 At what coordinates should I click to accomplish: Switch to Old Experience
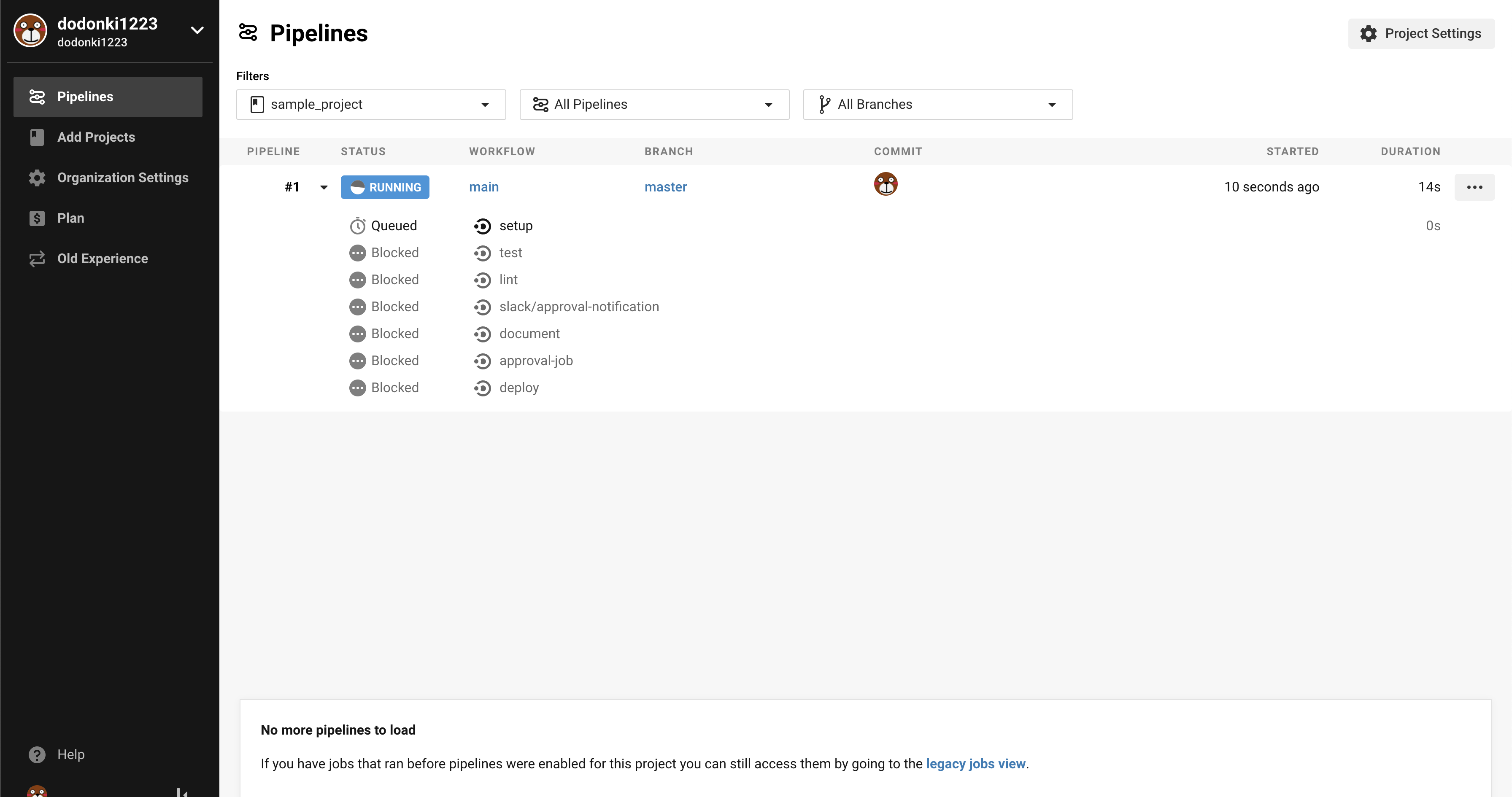tap(102, 259)
